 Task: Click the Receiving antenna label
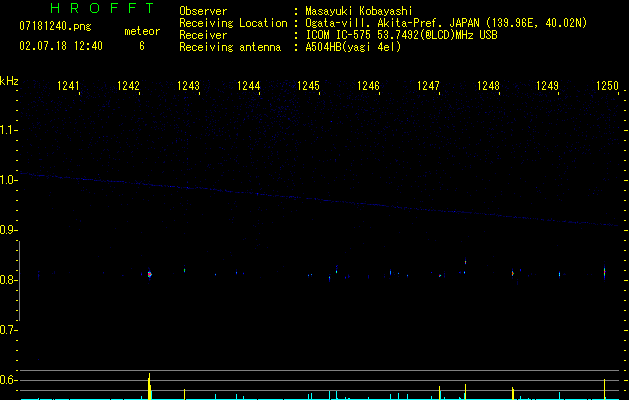click(x=230, y=47)
